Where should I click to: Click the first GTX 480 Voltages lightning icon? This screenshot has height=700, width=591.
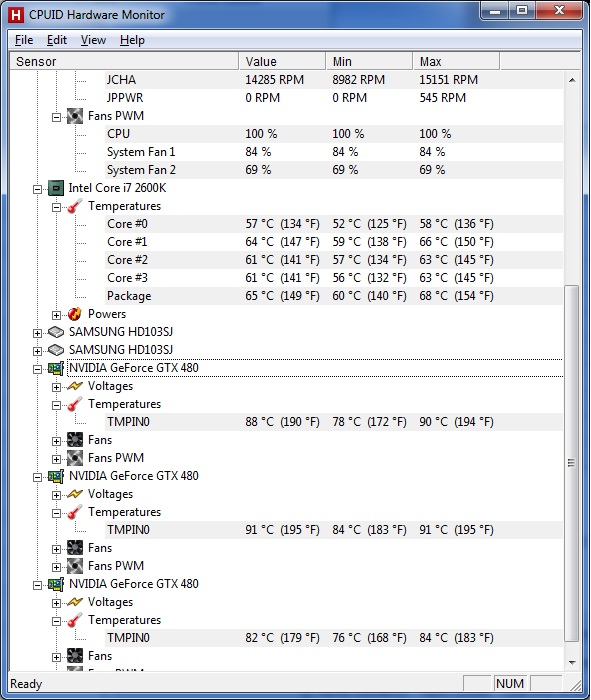[x=75, y=386]
